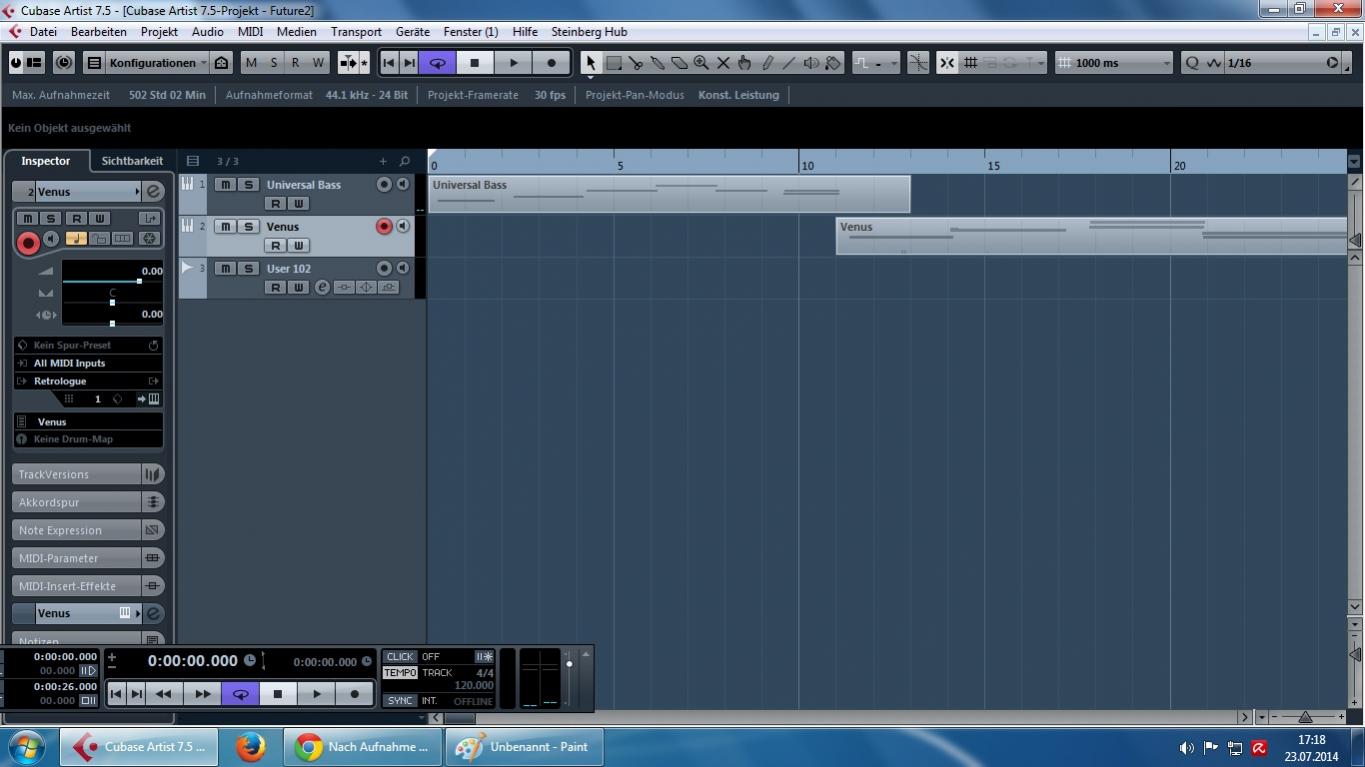1365x767 pixels.
Task: Click the Find Tracks magnifier icon
Action: pos(404,161)
